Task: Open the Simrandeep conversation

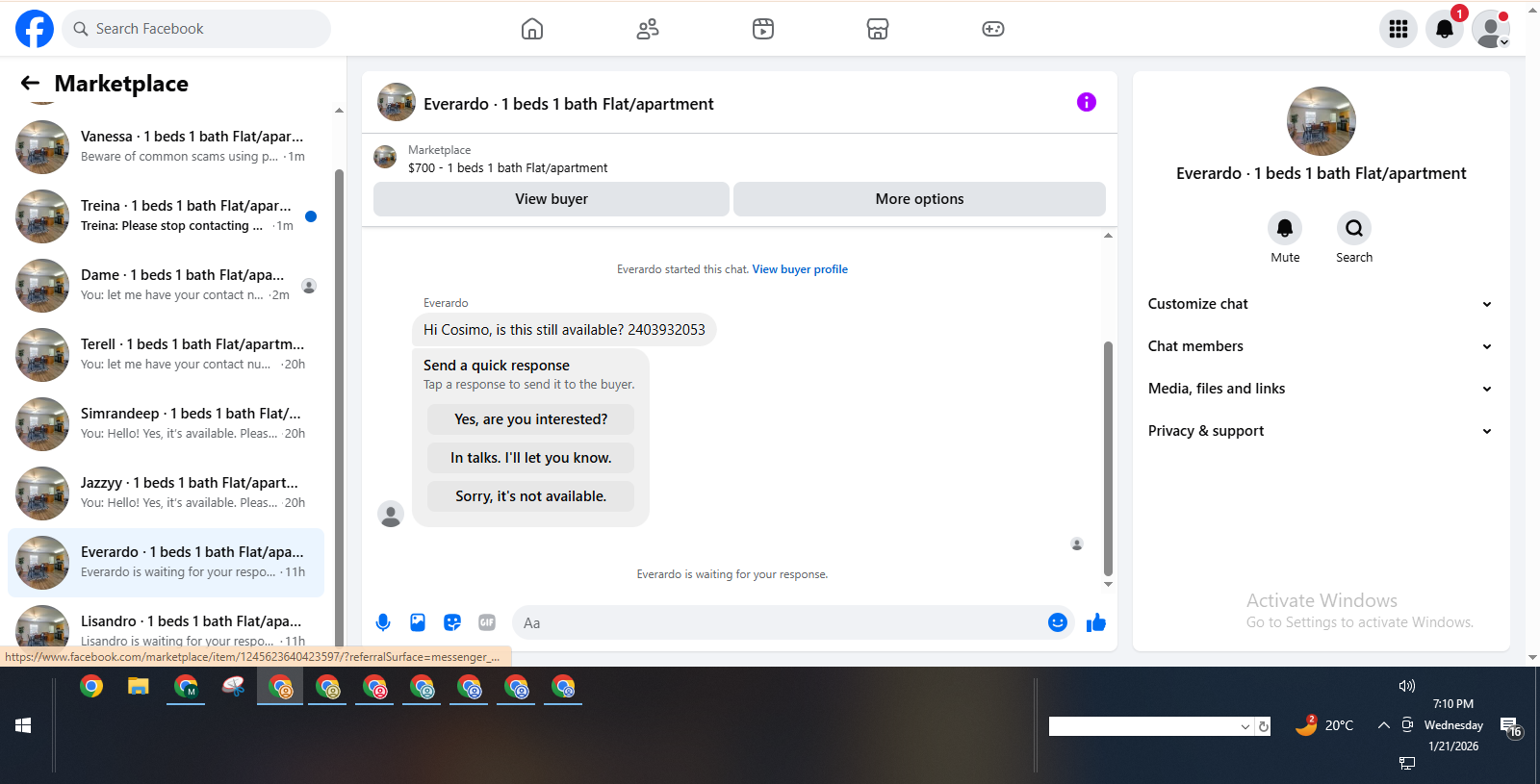Action: [x=166, y=424]
